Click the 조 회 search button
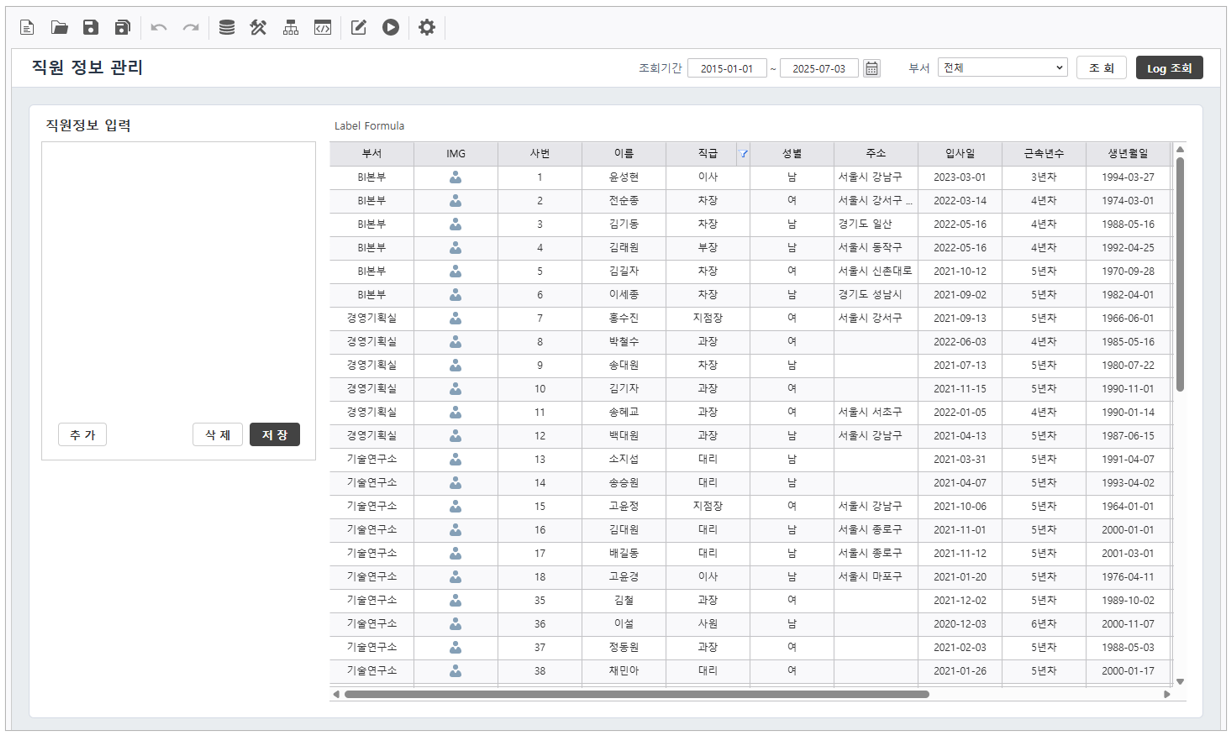 pos(1101,68)
